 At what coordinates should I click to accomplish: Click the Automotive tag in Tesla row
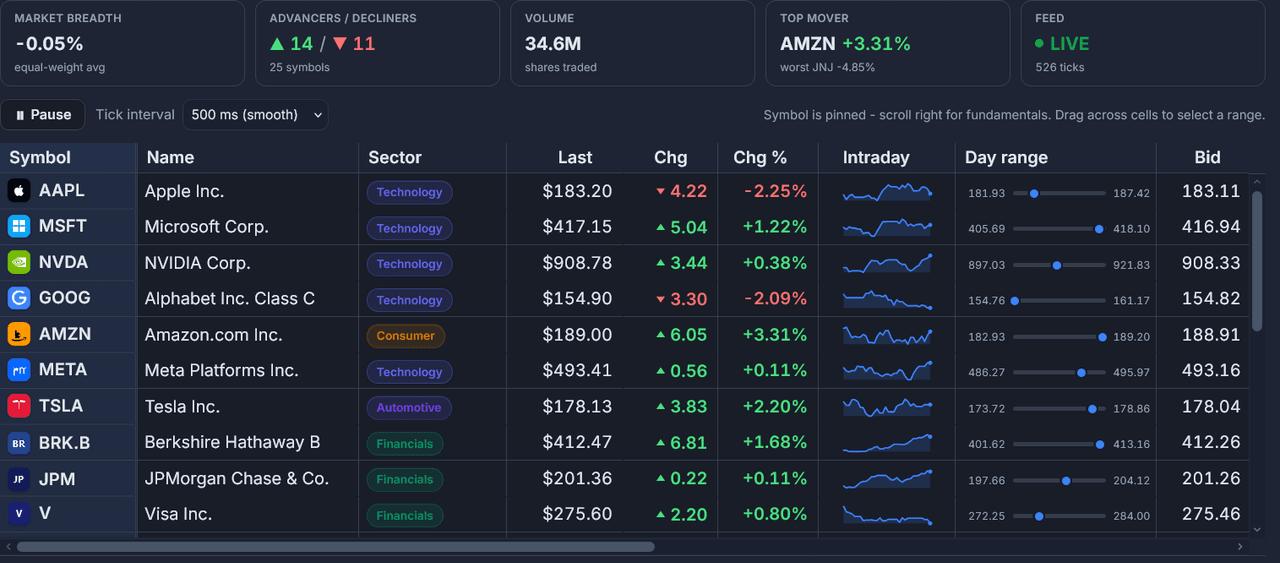point(409,408)
